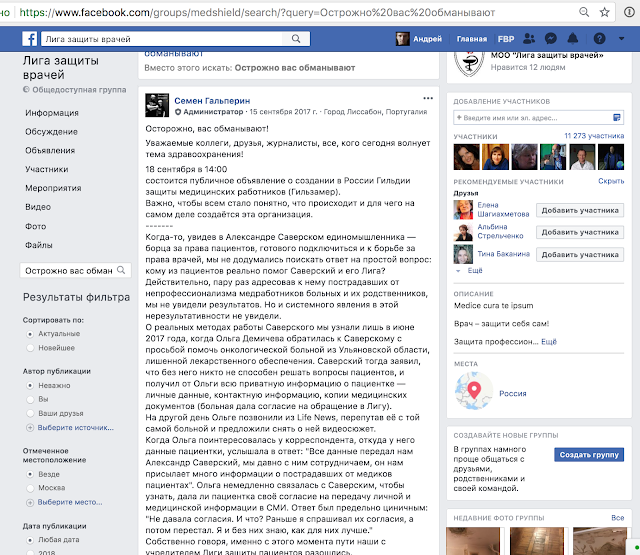
Task: Open the quick help question icon
Action: [x=599, y=39]
